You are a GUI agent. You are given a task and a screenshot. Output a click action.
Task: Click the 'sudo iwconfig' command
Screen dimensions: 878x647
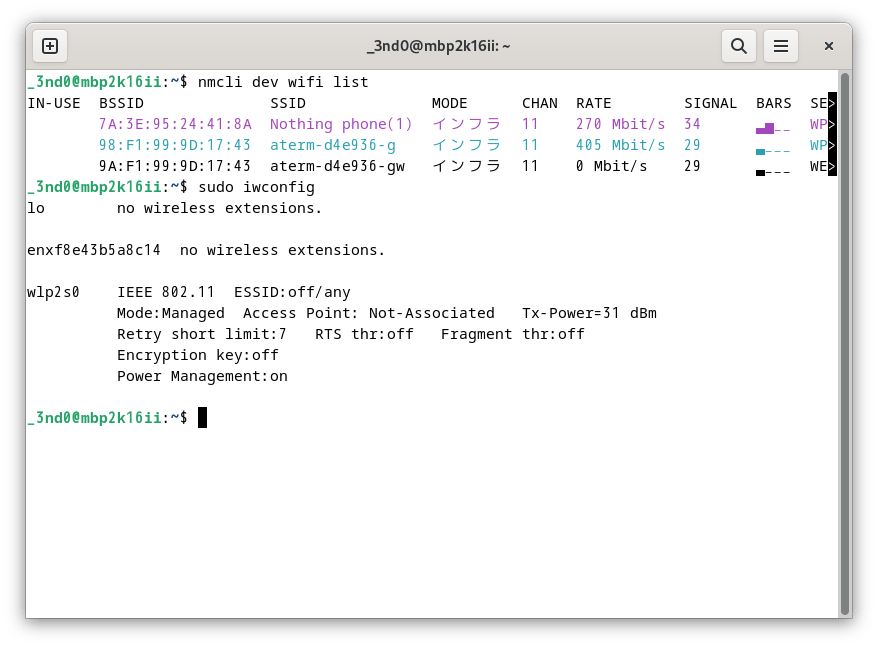tap(256, 187)
